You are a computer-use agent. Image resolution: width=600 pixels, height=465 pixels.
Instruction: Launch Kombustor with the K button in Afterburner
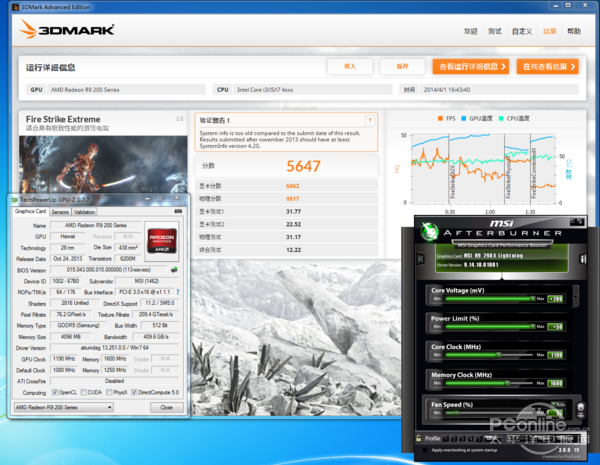(x=421, y=259)
